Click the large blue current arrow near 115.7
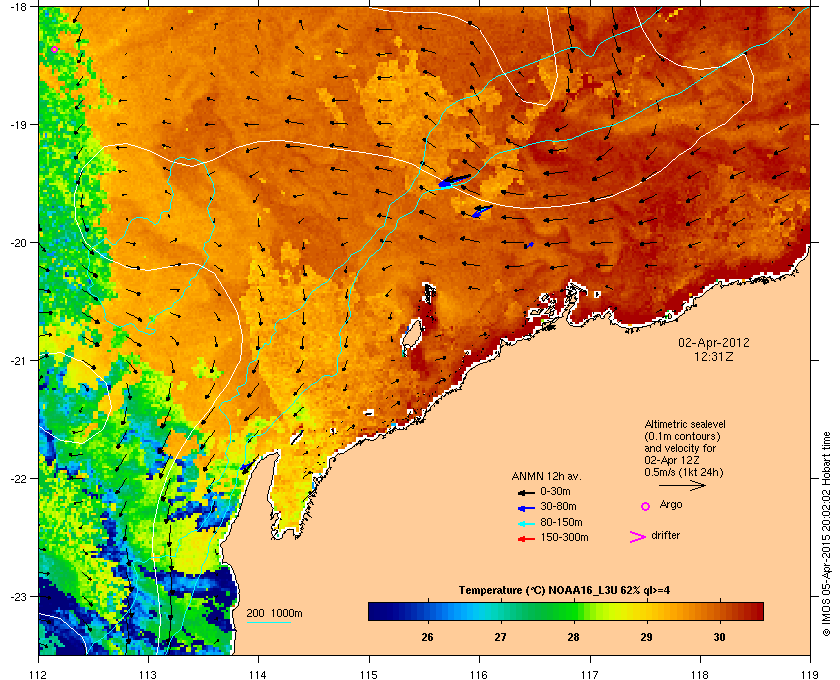The width and height of the screenshot is (840, 680). tap(454, 181)
